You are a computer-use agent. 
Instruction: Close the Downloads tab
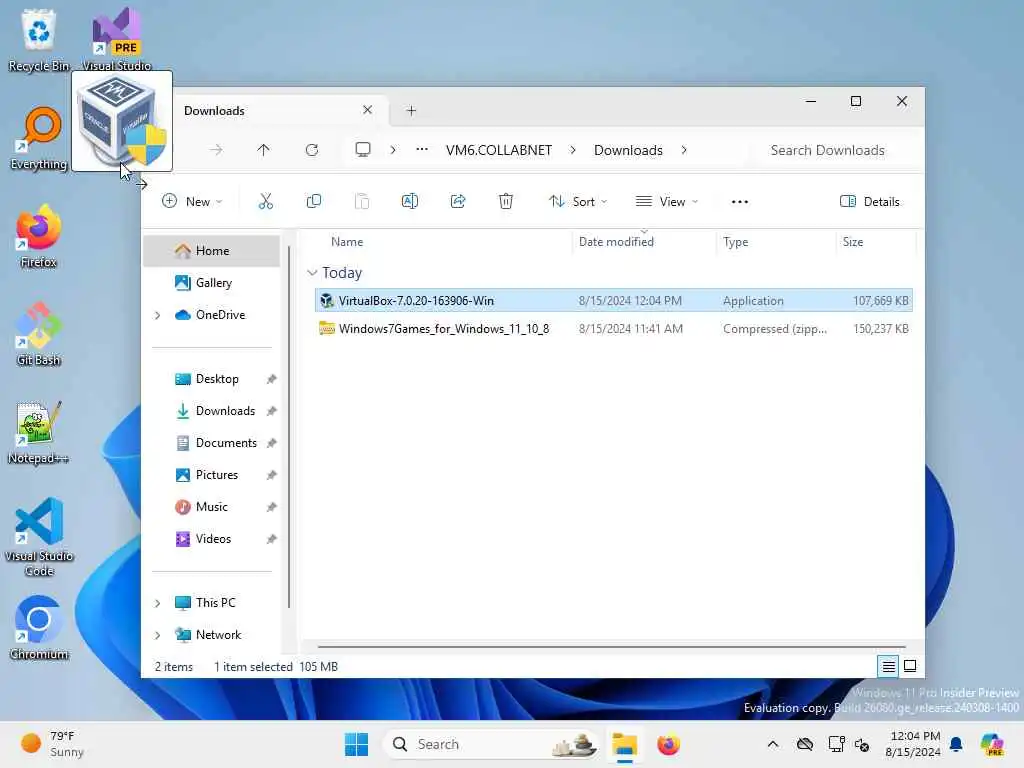[368, 110]
